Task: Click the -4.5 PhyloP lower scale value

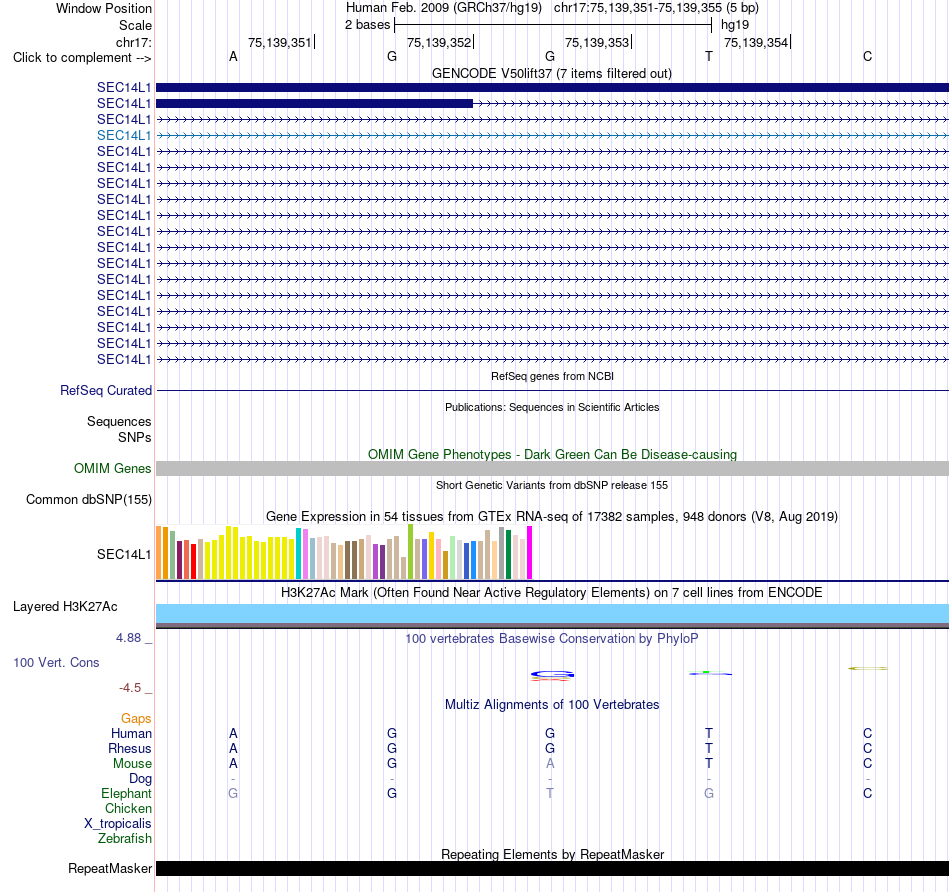Action: pyautogui.click(x=130, y=688)
